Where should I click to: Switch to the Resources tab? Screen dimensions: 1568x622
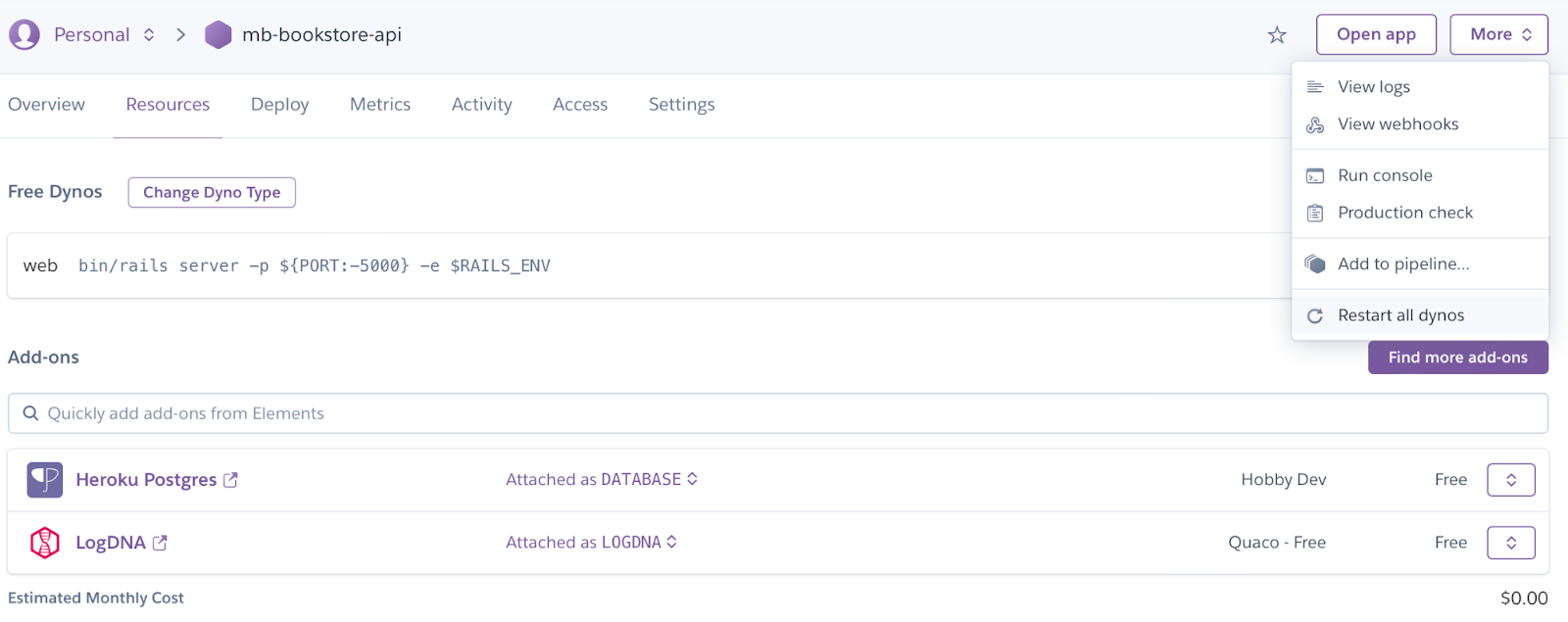pos(168,105)
